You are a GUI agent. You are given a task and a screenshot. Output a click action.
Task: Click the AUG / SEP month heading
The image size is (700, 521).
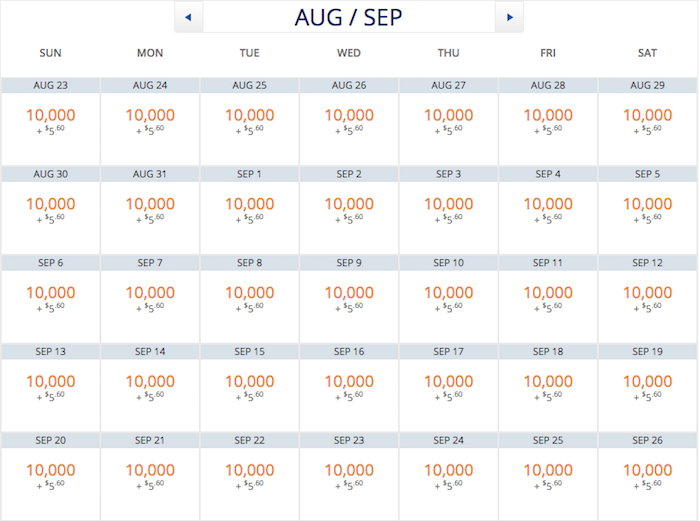(x=349, y=17)
